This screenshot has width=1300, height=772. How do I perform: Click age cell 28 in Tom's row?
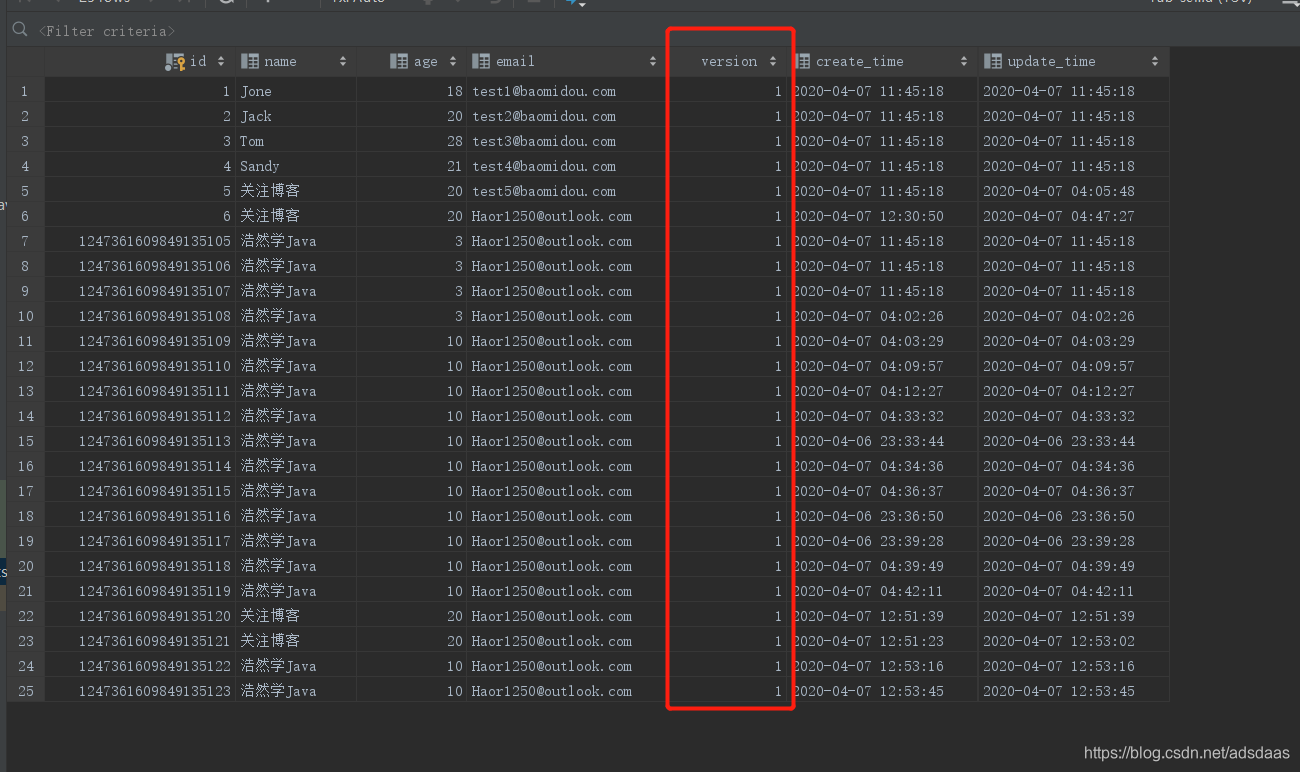[x=411, y=141]
